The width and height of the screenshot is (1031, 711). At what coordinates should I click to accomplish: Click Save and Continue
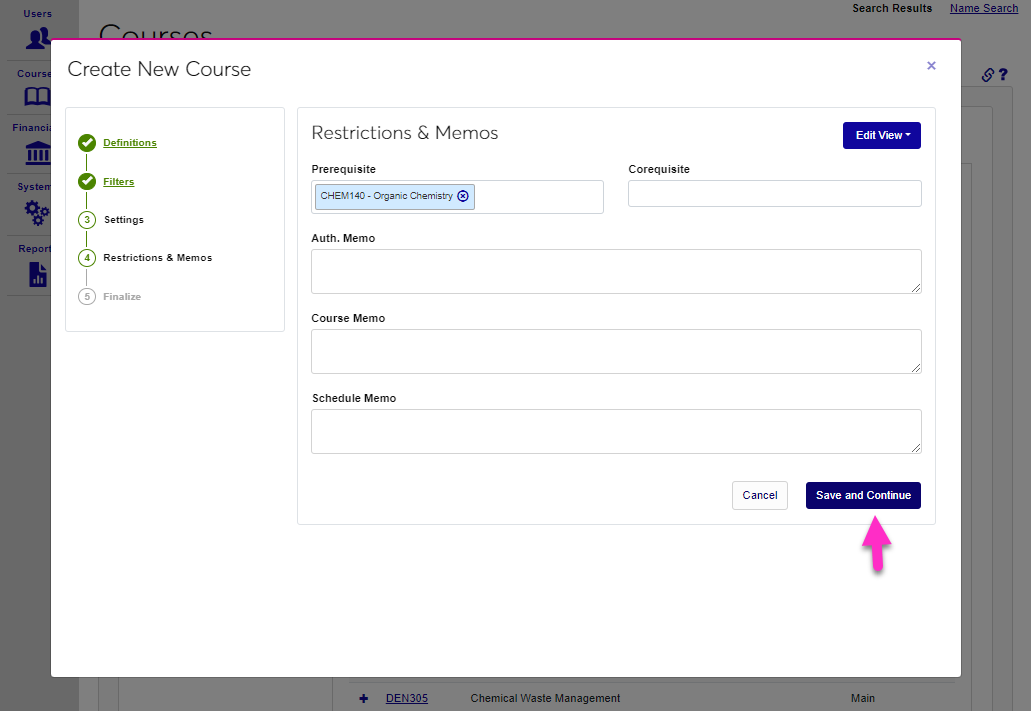[863, 495]
